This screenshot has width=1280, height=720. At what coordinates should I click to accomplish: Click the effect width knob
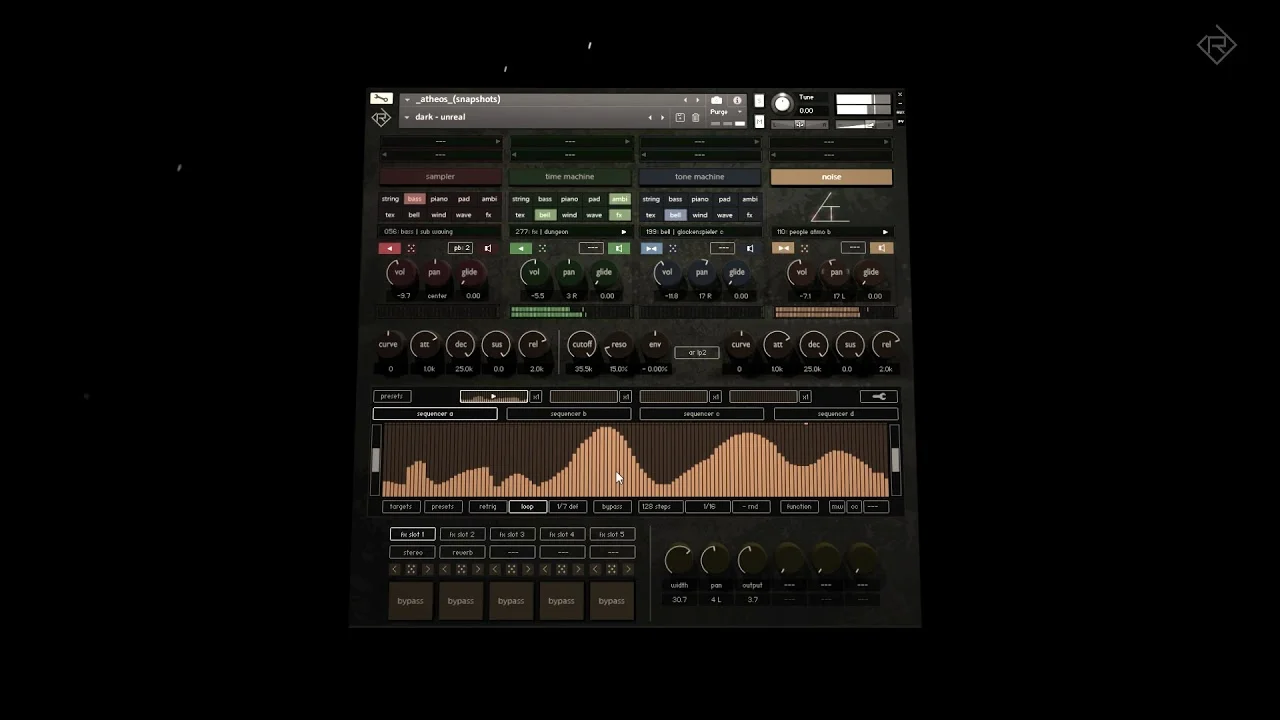coord(679,560)
